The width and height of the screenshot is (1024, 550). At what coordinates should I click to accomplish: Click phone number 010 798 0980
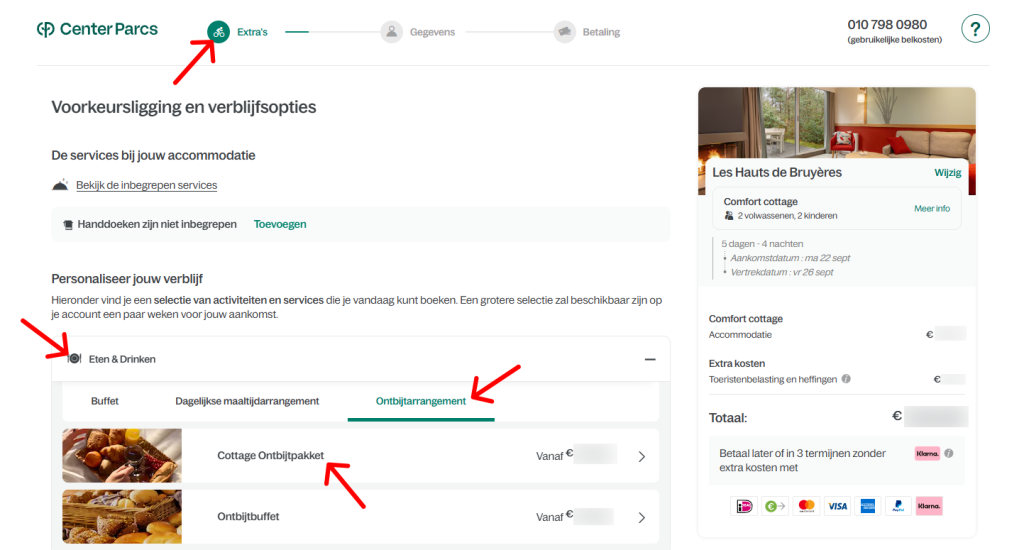tap(887, 25)
